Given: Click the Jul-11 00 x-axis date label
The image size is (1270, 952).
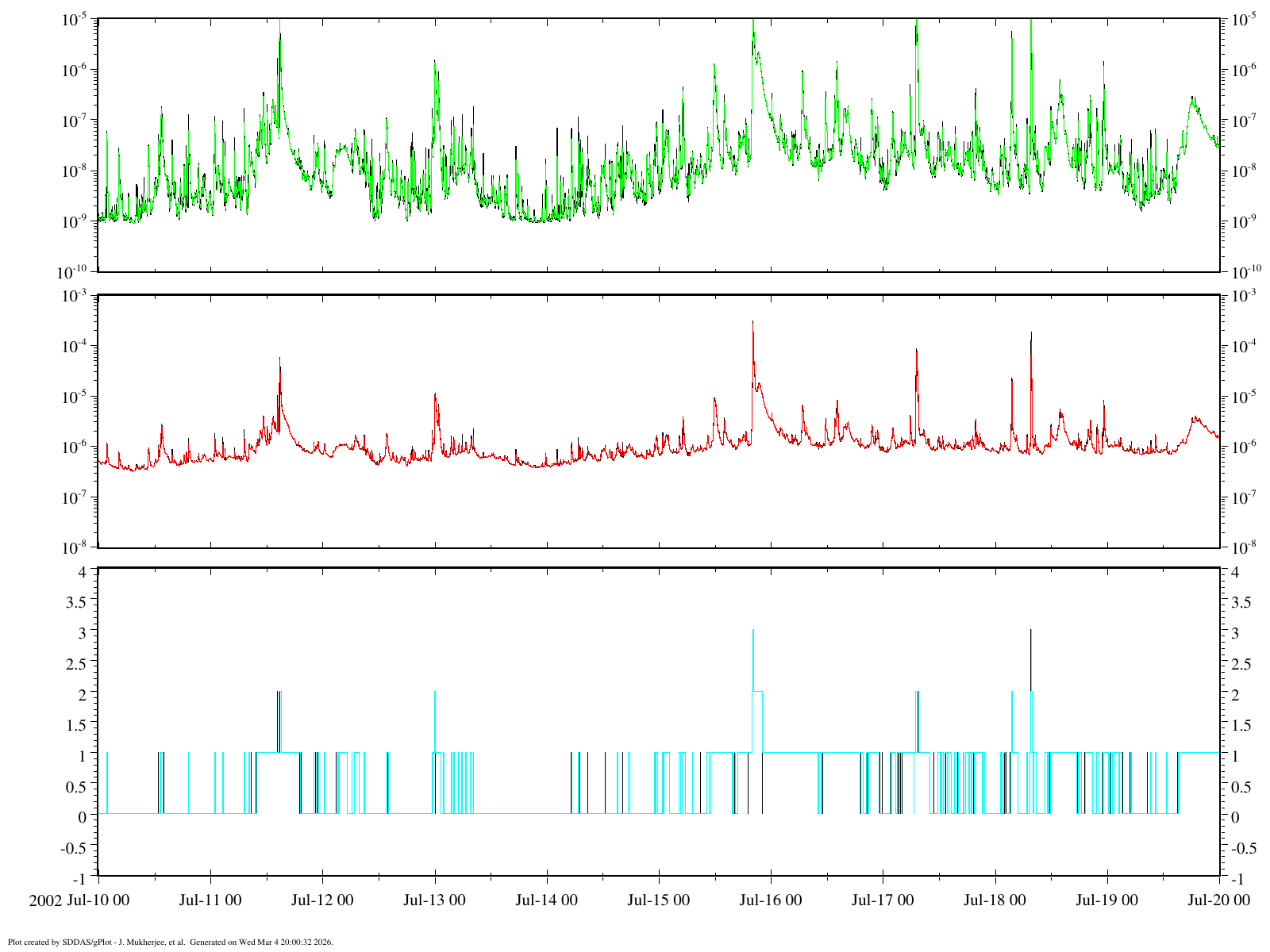Looking at the screenshot, I should [210, 900].
